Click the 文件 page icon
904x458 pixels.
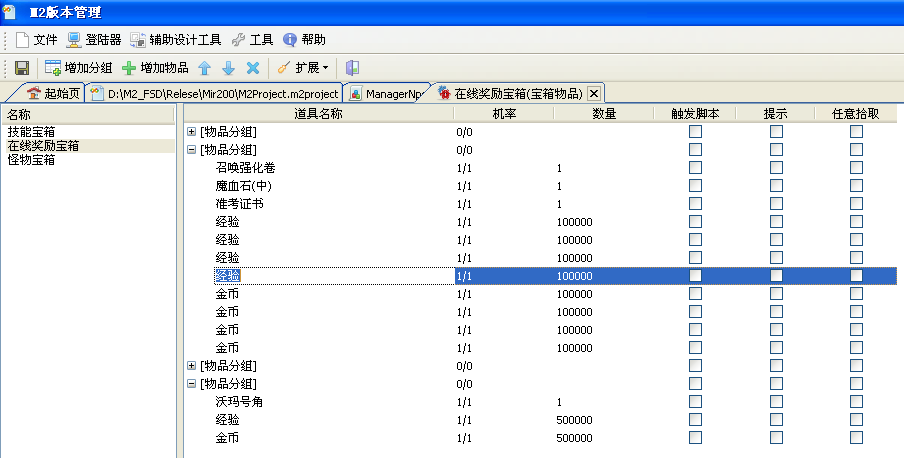tap(22, 40)
